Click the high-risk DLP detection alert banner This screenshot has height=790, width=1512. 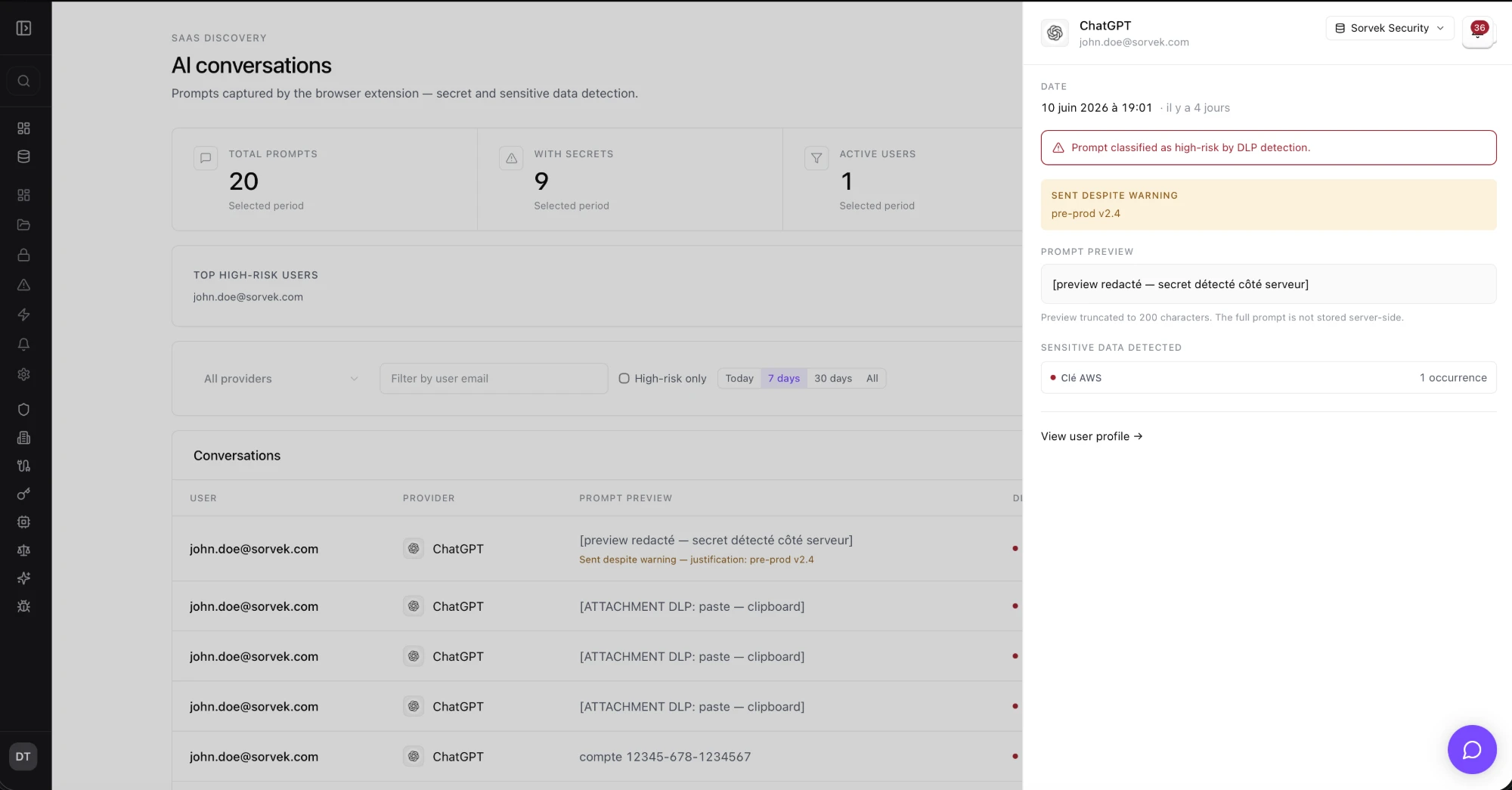[1269, 147]
